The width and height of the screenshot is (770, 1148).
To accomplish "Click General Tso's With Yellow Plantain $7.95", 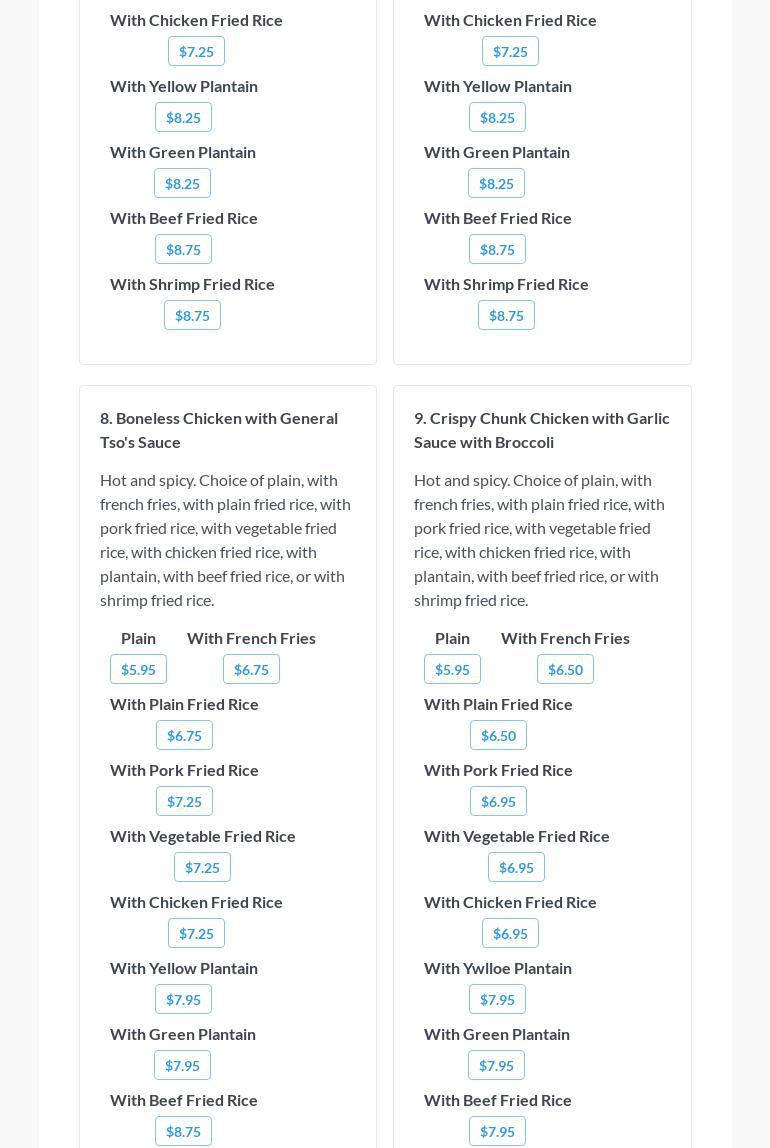I will coord(183,999).
